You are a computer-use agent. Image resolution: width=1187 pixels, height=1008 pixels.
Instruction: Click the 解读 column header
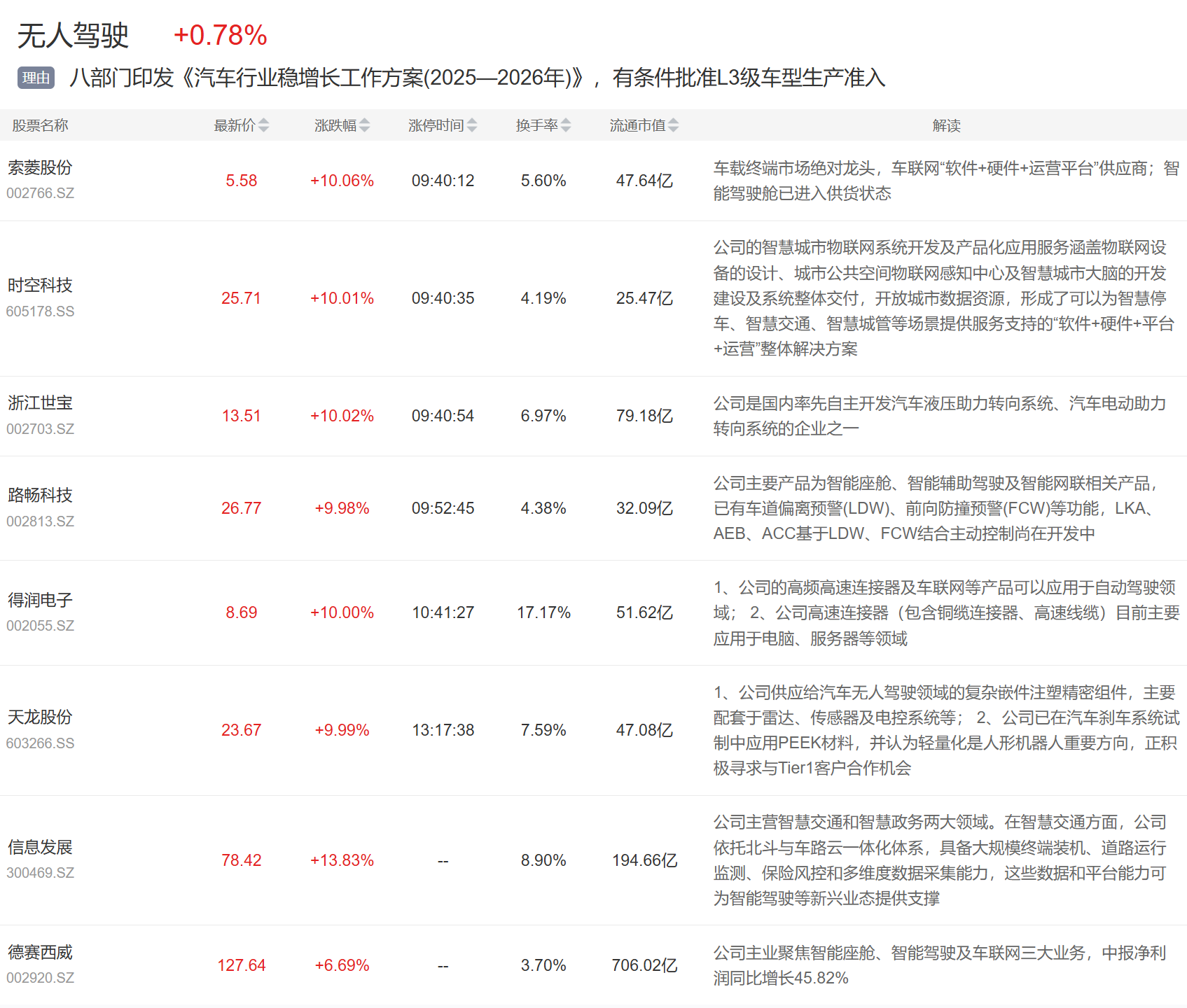[946, 125]
